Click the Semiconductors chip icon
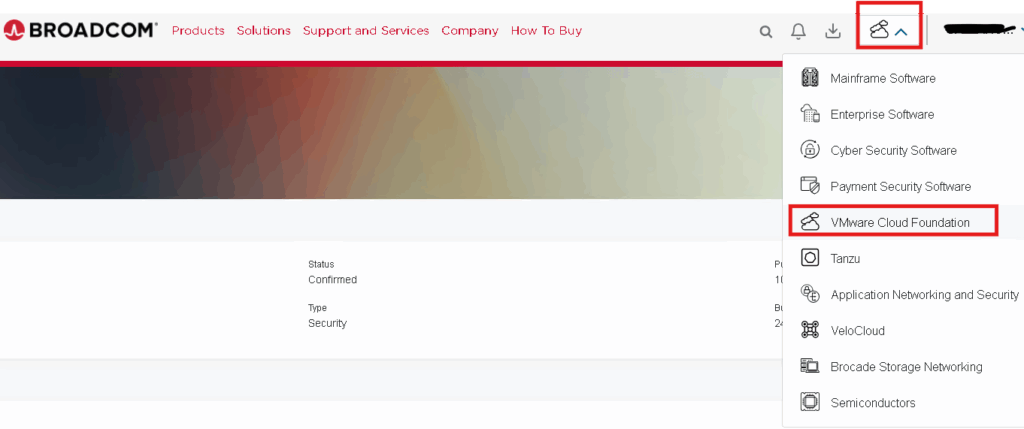The height and width of the screenshot is (429, 1024). click(810, 402)
